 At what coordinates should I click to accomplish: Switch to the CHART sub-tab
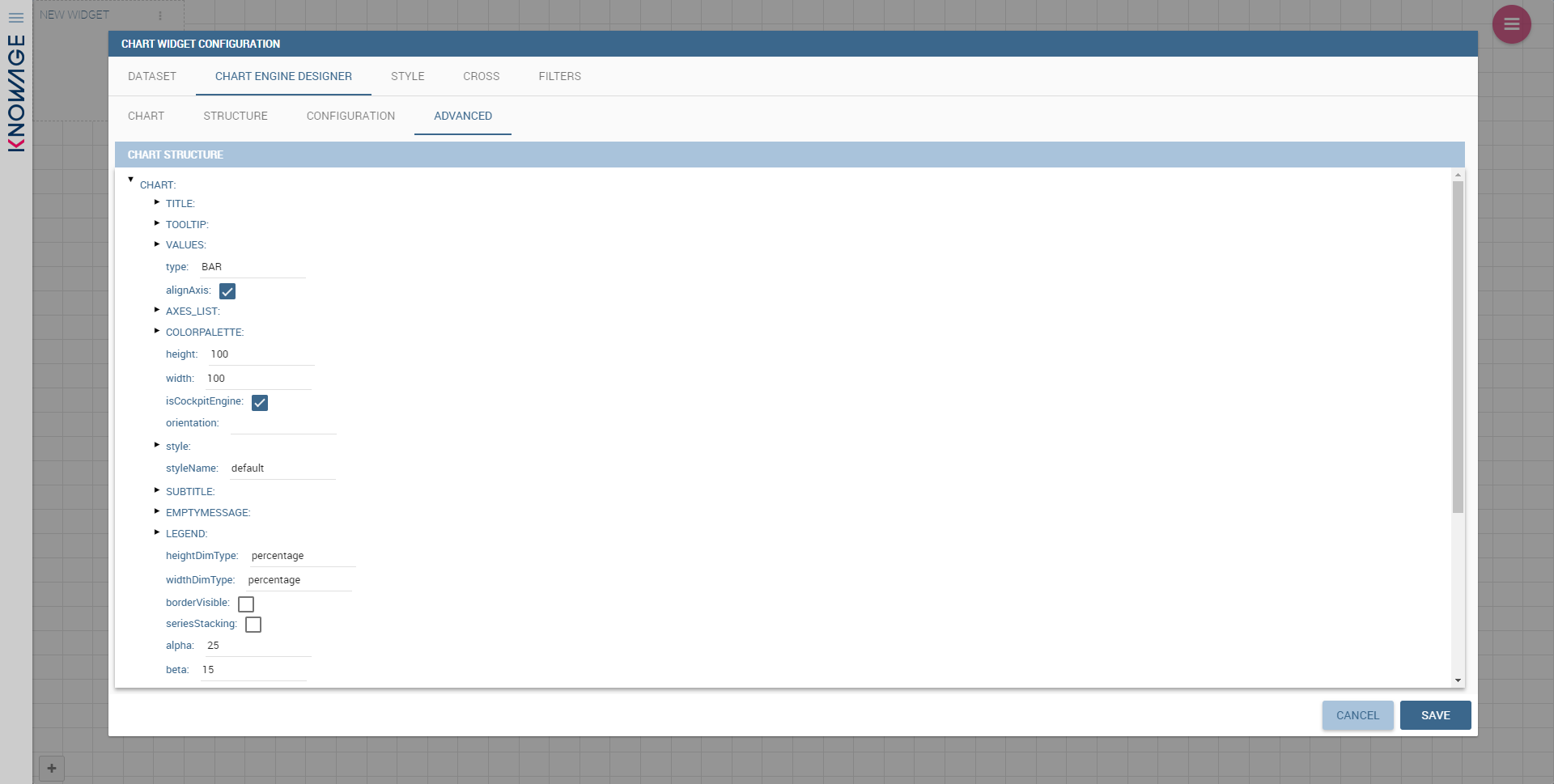(x=146, y=116)
